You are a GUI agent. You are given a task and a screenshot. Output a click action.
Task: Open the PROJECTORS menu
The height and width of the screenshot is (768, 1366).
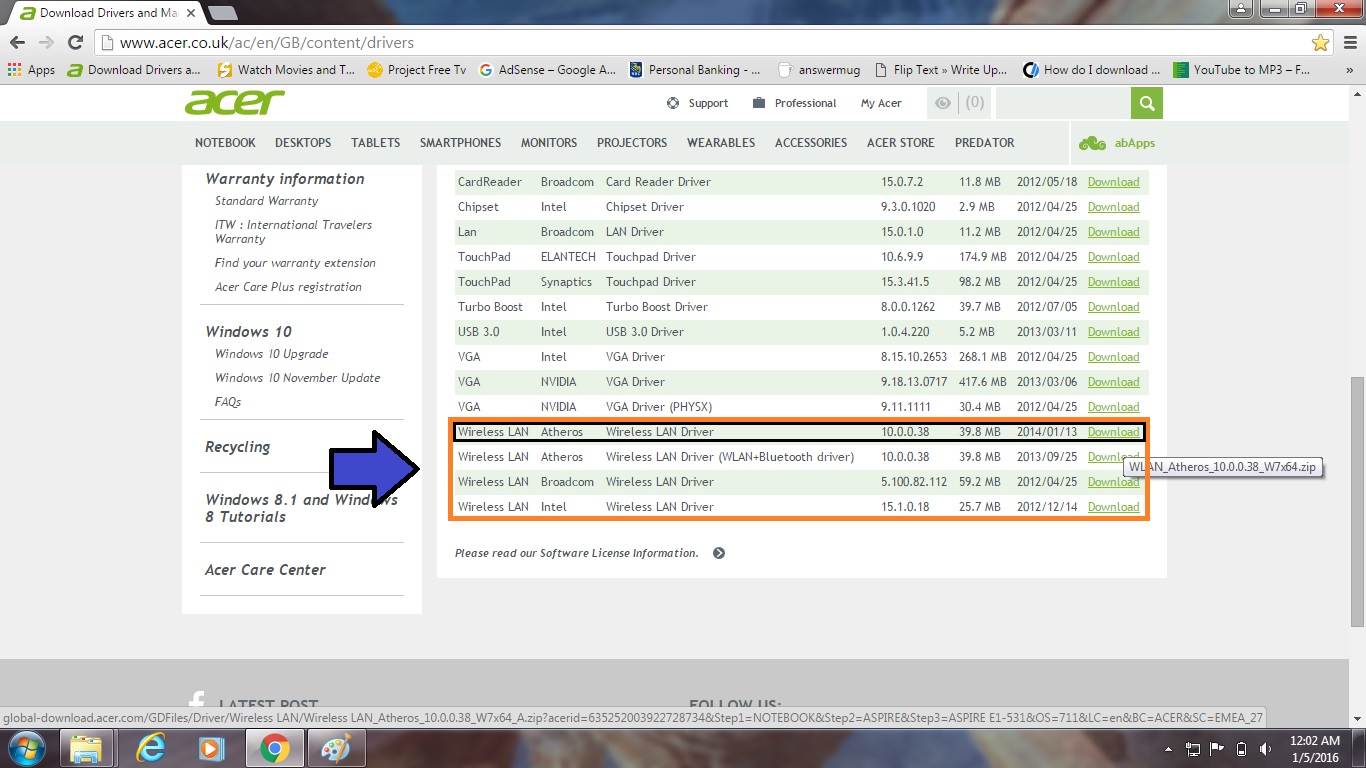pyautogui.click(x=632, y=143)
